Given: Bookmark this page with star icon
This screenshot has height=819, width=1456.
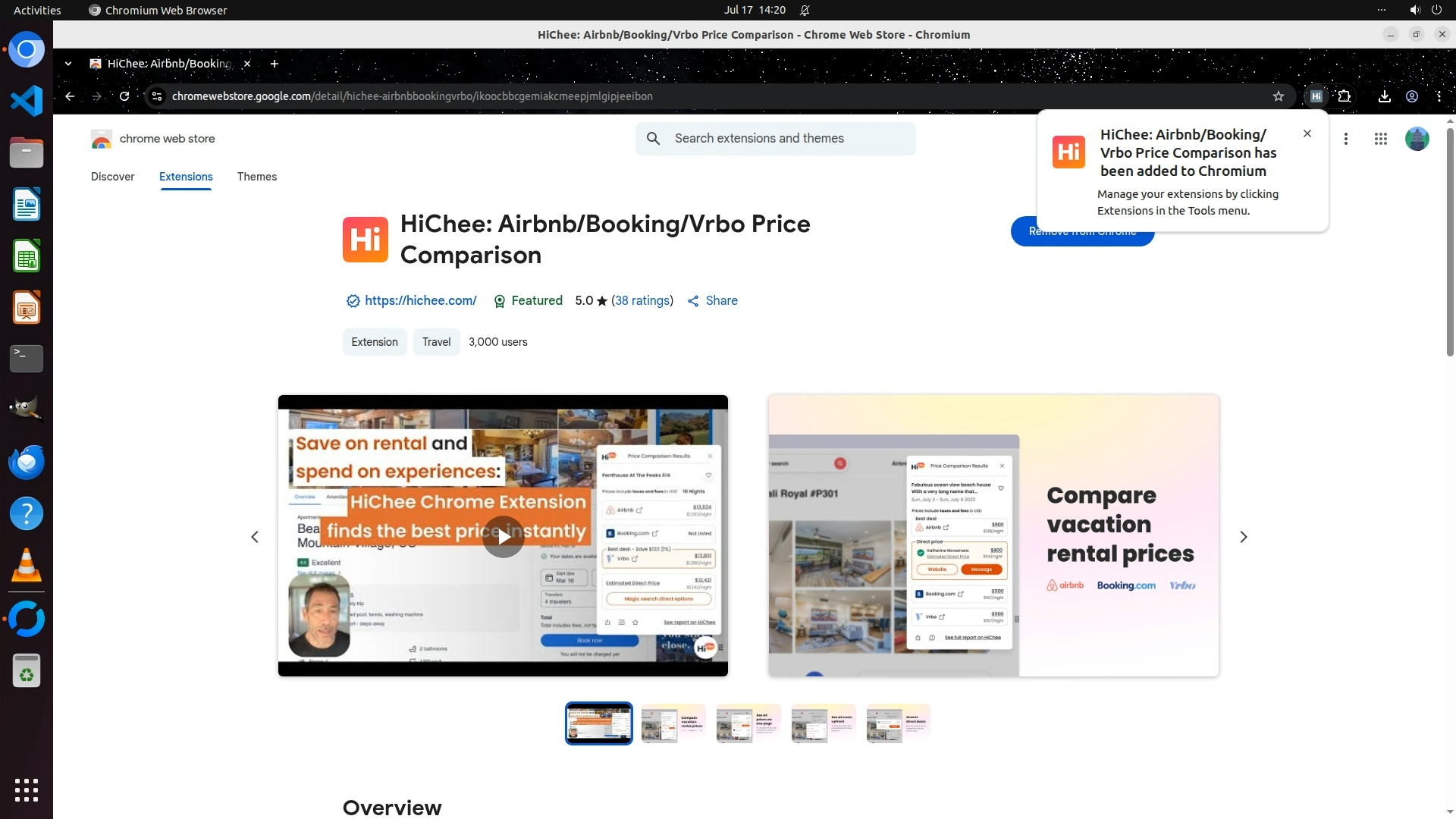Looking at the screenshot, I should click(1279, 96).
